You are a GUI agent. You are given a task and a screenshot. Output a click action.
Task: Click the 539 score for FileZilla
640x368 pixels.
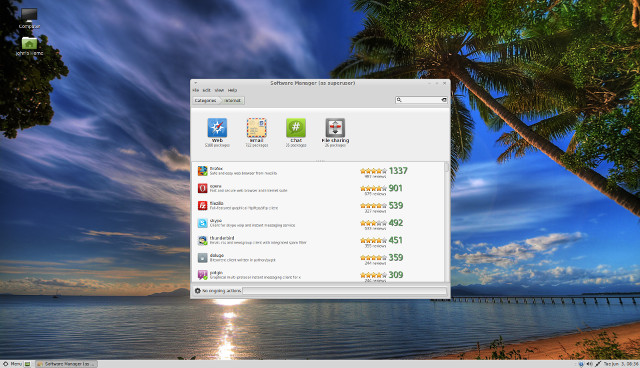(396, 205)
